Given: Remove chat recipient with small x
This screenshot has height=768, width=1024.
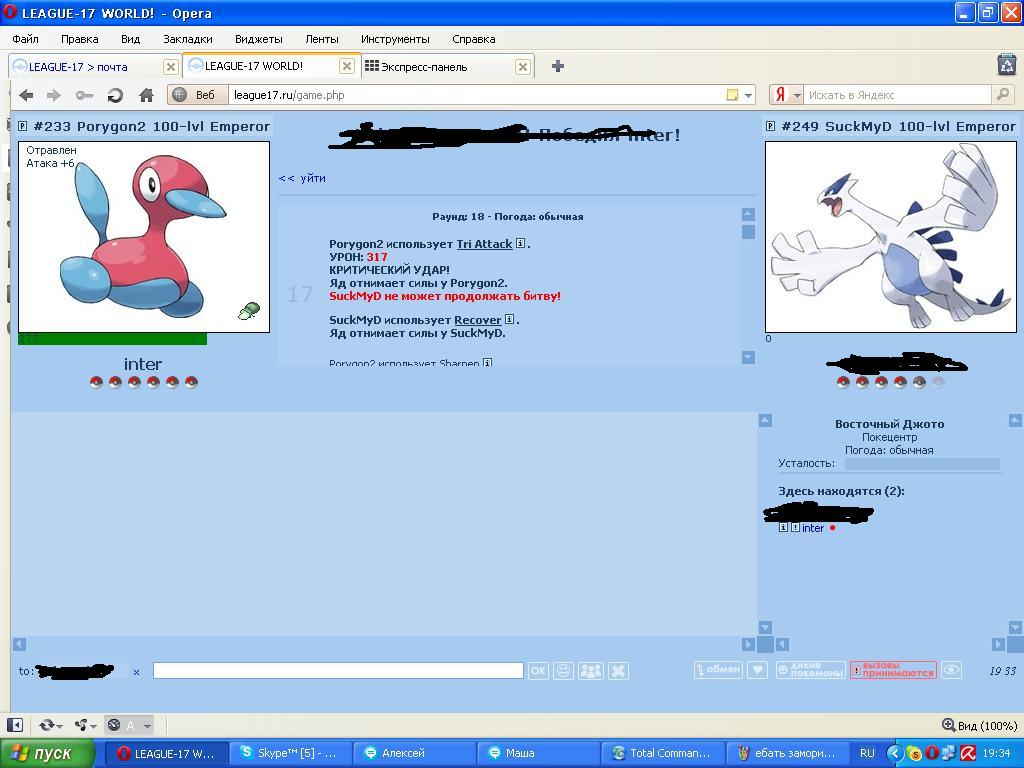Looking at the screenshot, I should click(136, 672).
